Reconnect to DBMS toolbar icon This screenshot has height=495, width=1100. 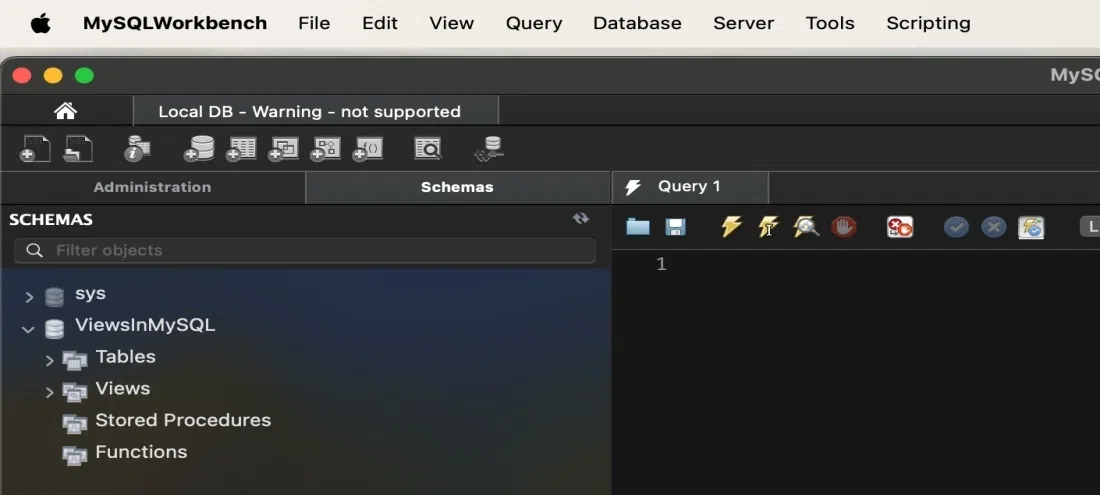click(x=489, y=149)
